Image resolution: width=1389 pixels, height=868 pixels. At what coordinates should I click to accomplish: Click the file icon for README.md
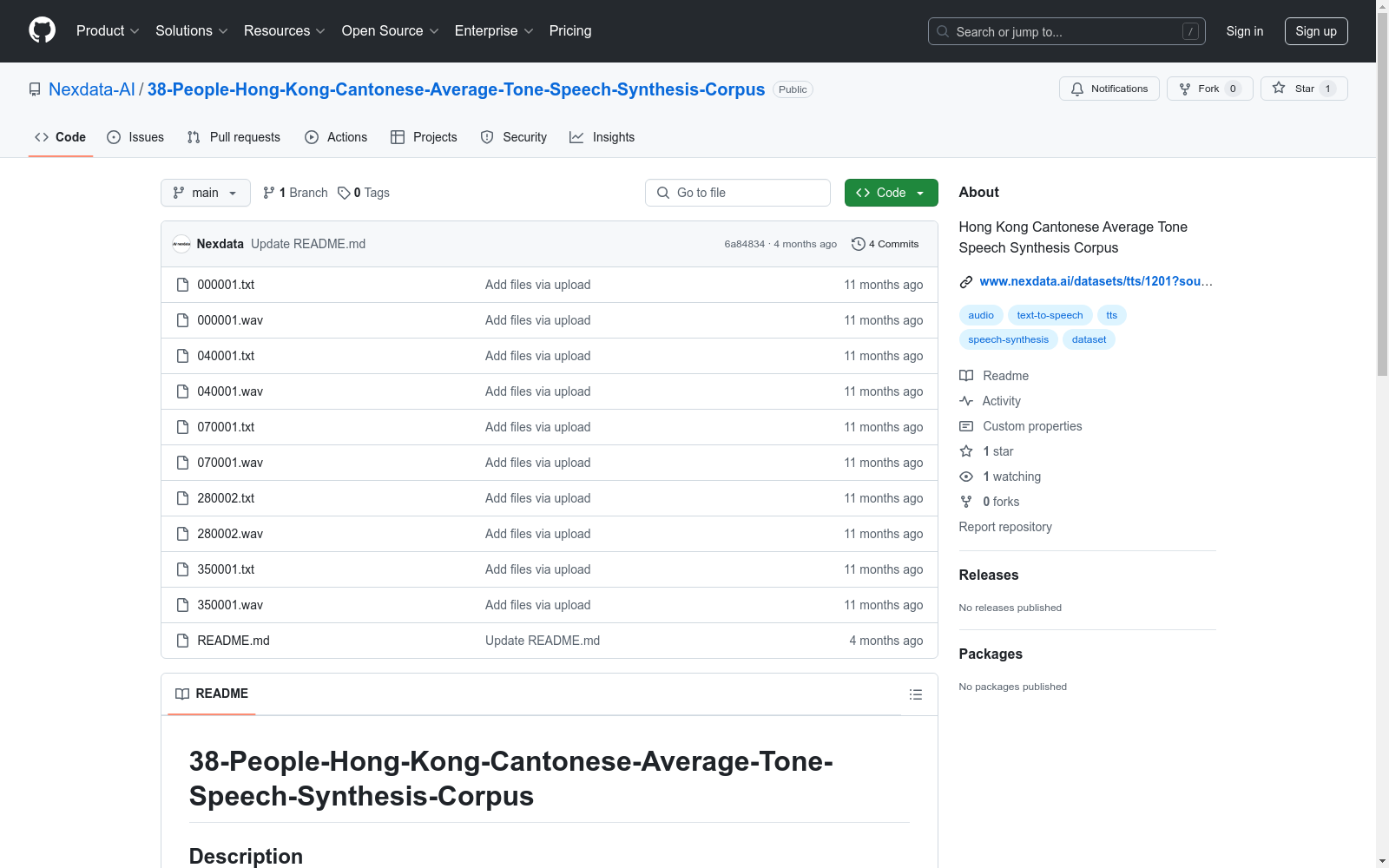point(182,641)
